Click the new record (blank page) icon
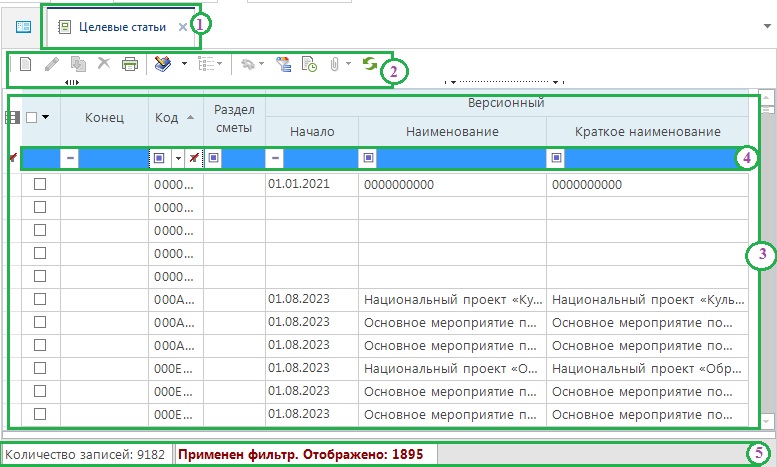777x467 pixels. (25, 65)
